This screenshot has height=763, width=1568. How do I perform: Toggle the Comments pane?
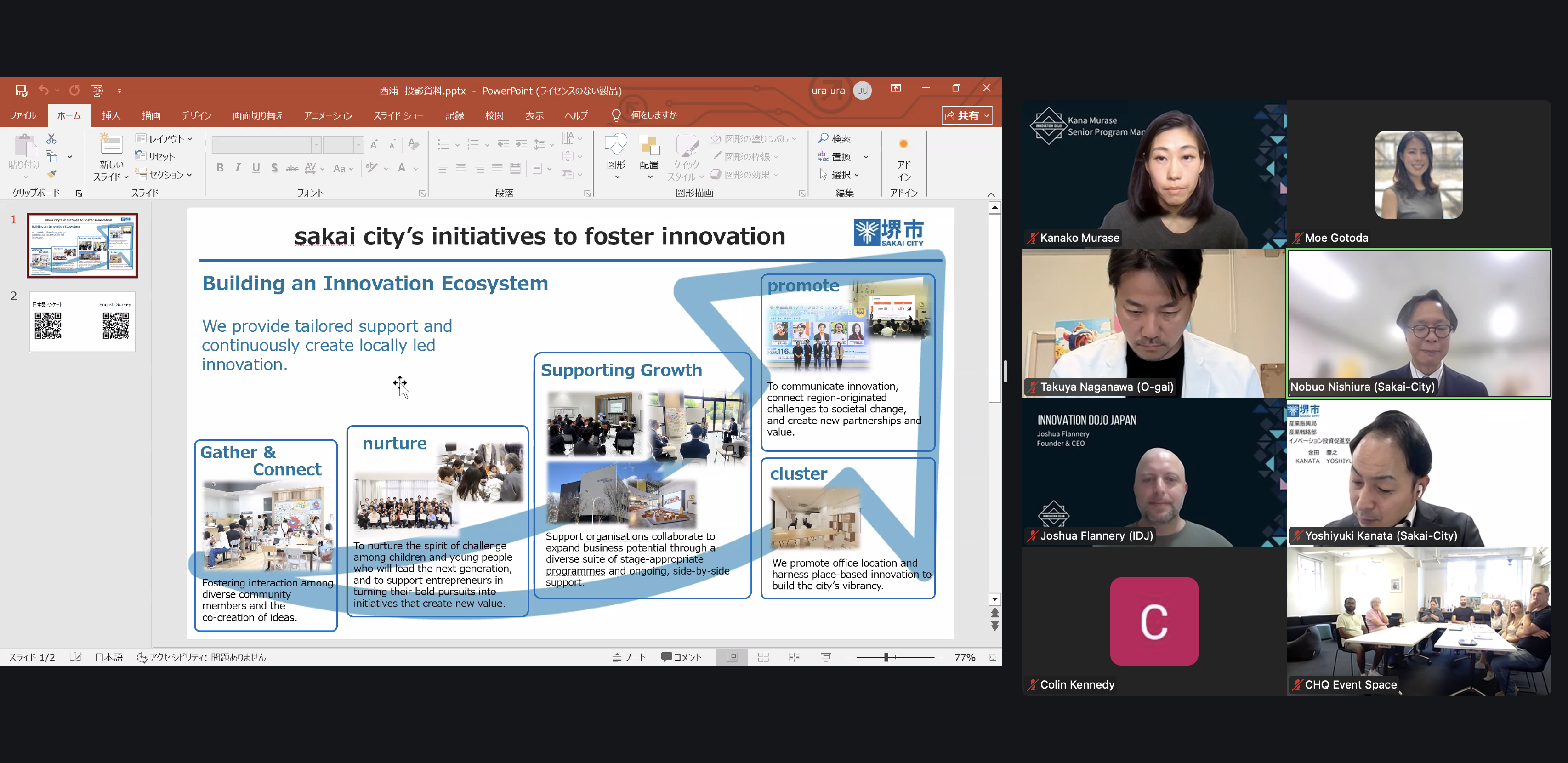[x=682, y=657]
